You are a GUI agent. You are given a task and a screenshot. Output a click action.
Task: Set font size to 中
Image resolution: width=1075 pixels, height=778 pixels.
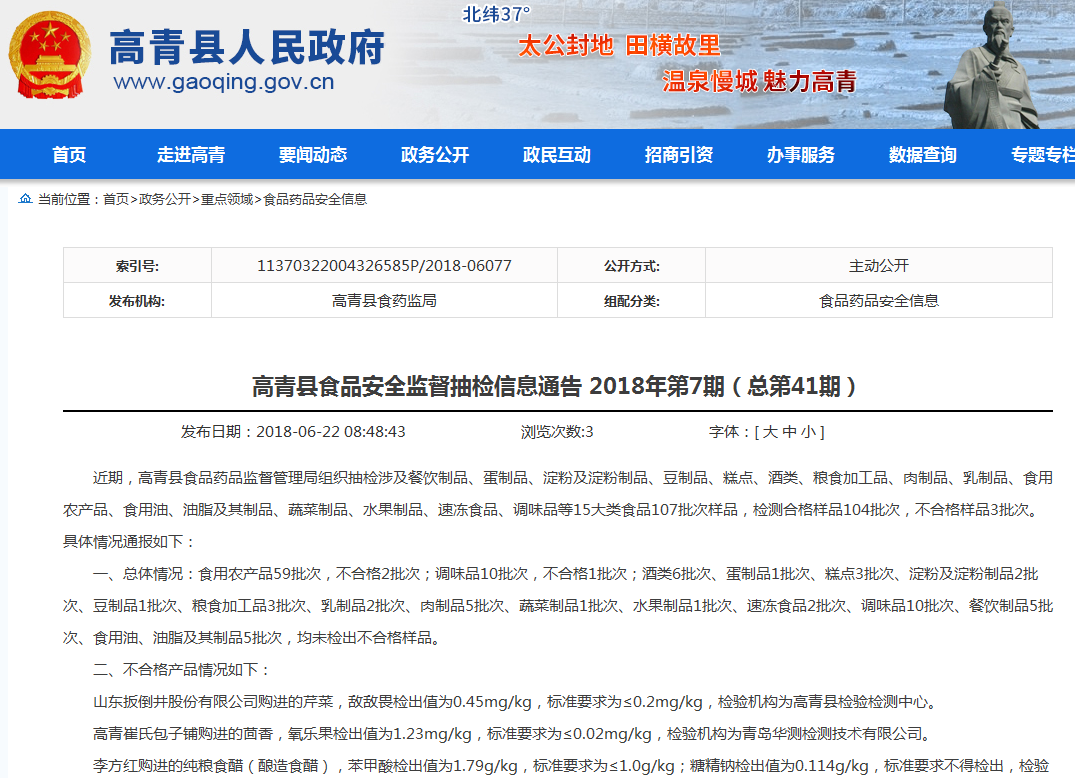point(789,432)
